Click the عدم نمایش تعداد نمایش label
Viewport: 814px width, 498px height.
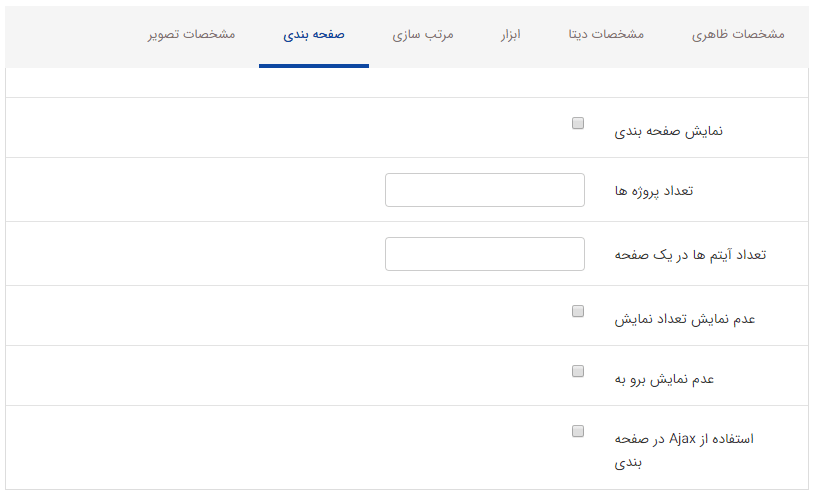[684, 319]
